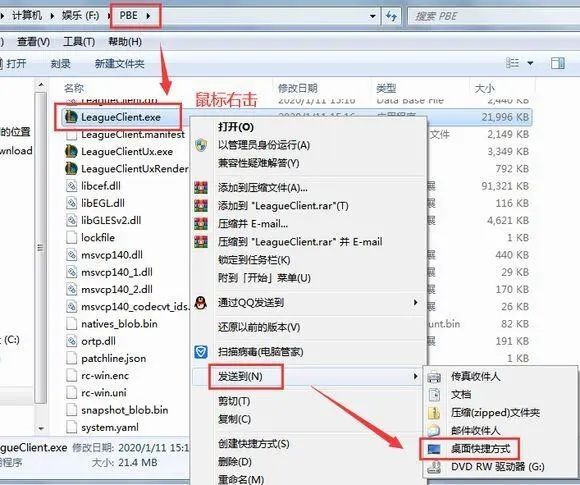Click the 电脑管家 shield virus scan icon
The width and height of the screenshot is (580, 485).
[201, 352]
